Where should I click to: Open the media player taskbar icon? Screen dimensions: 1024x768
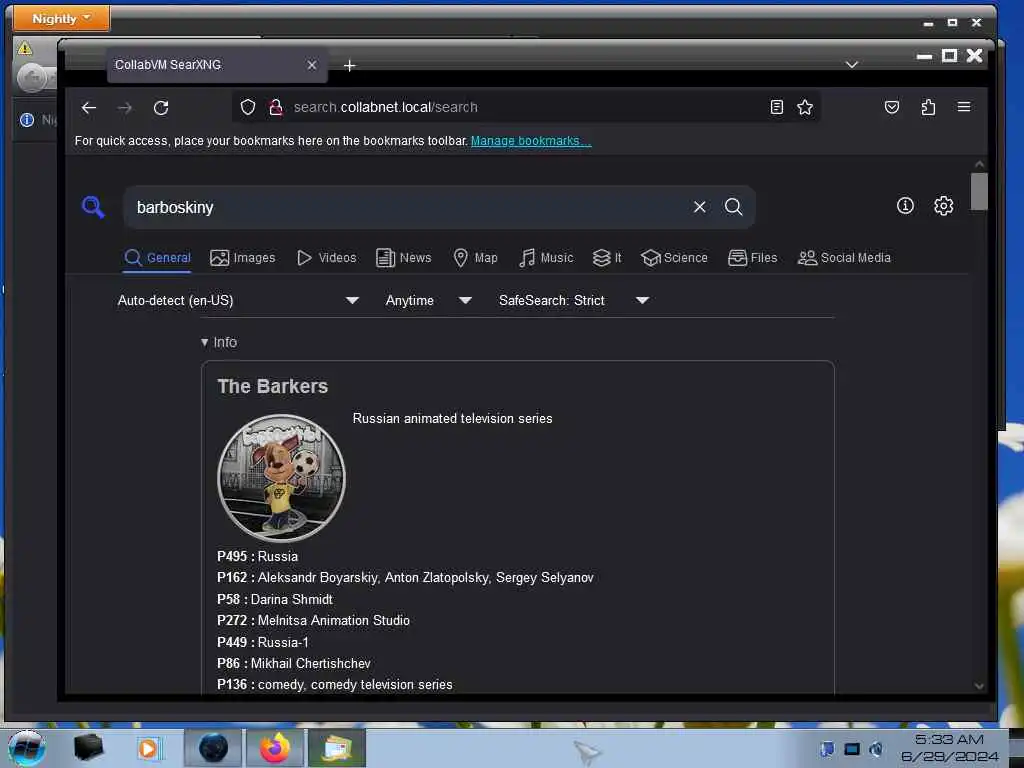pyautogui.click(x=150, y=748)
